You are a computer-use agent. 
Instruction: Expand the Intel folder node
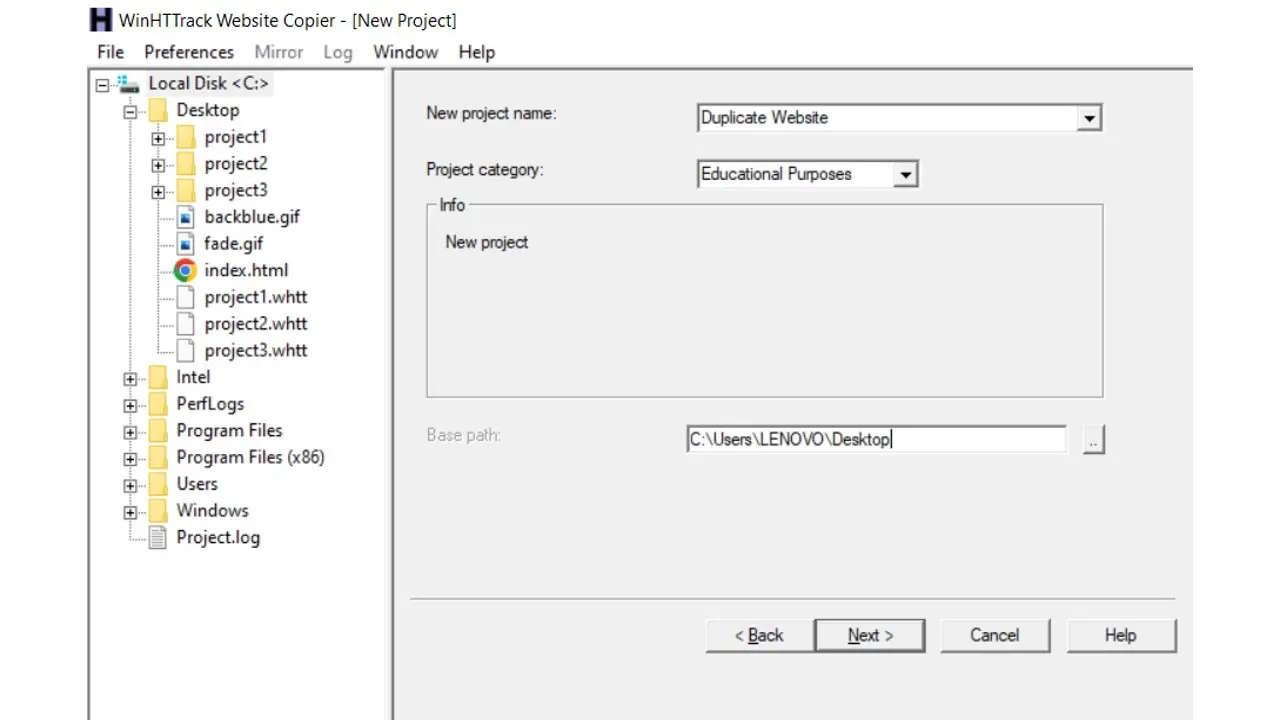tap(130, 379)
